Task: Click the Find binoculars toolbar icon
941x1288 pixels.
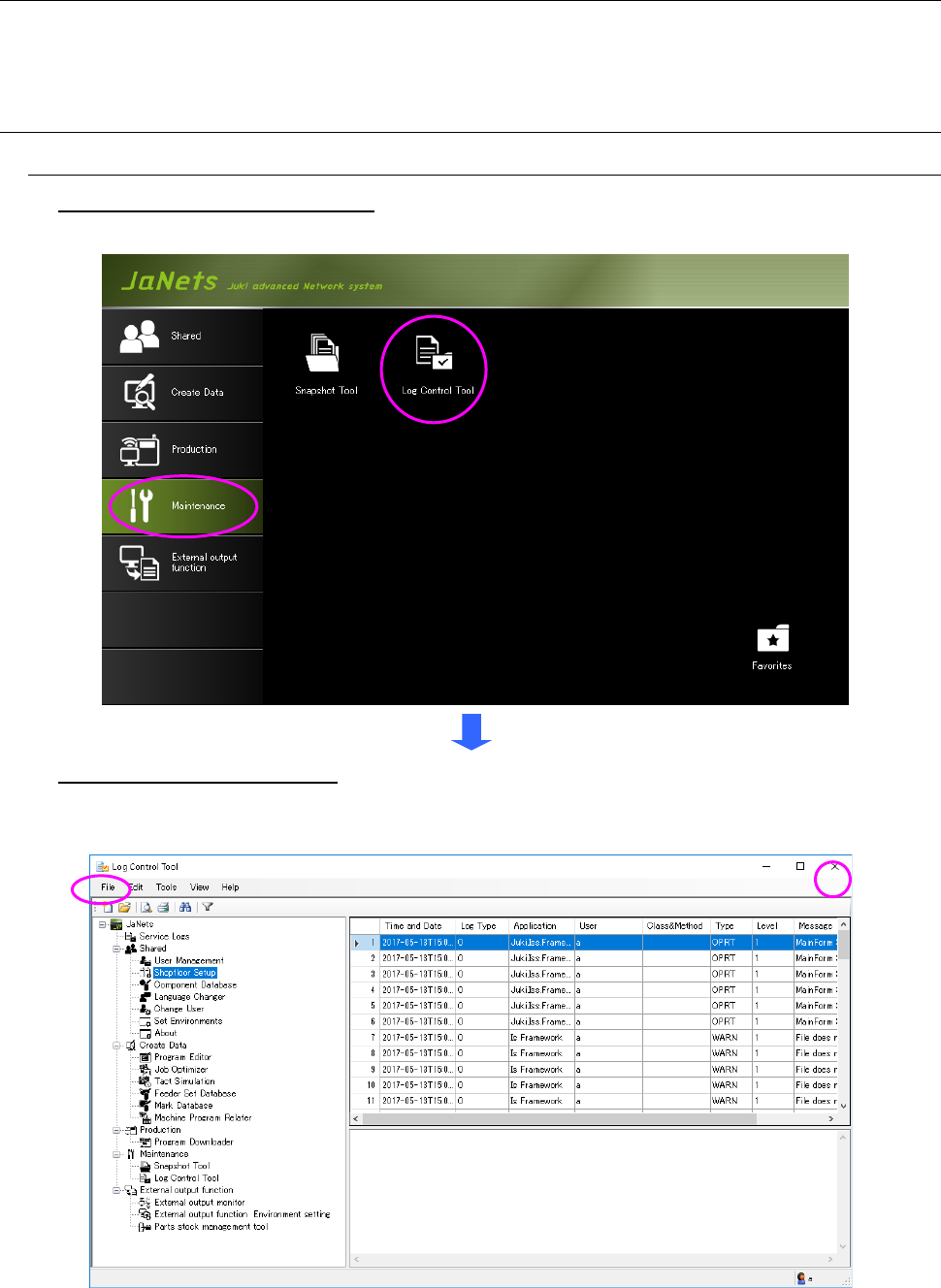Action: pos(185,908)
